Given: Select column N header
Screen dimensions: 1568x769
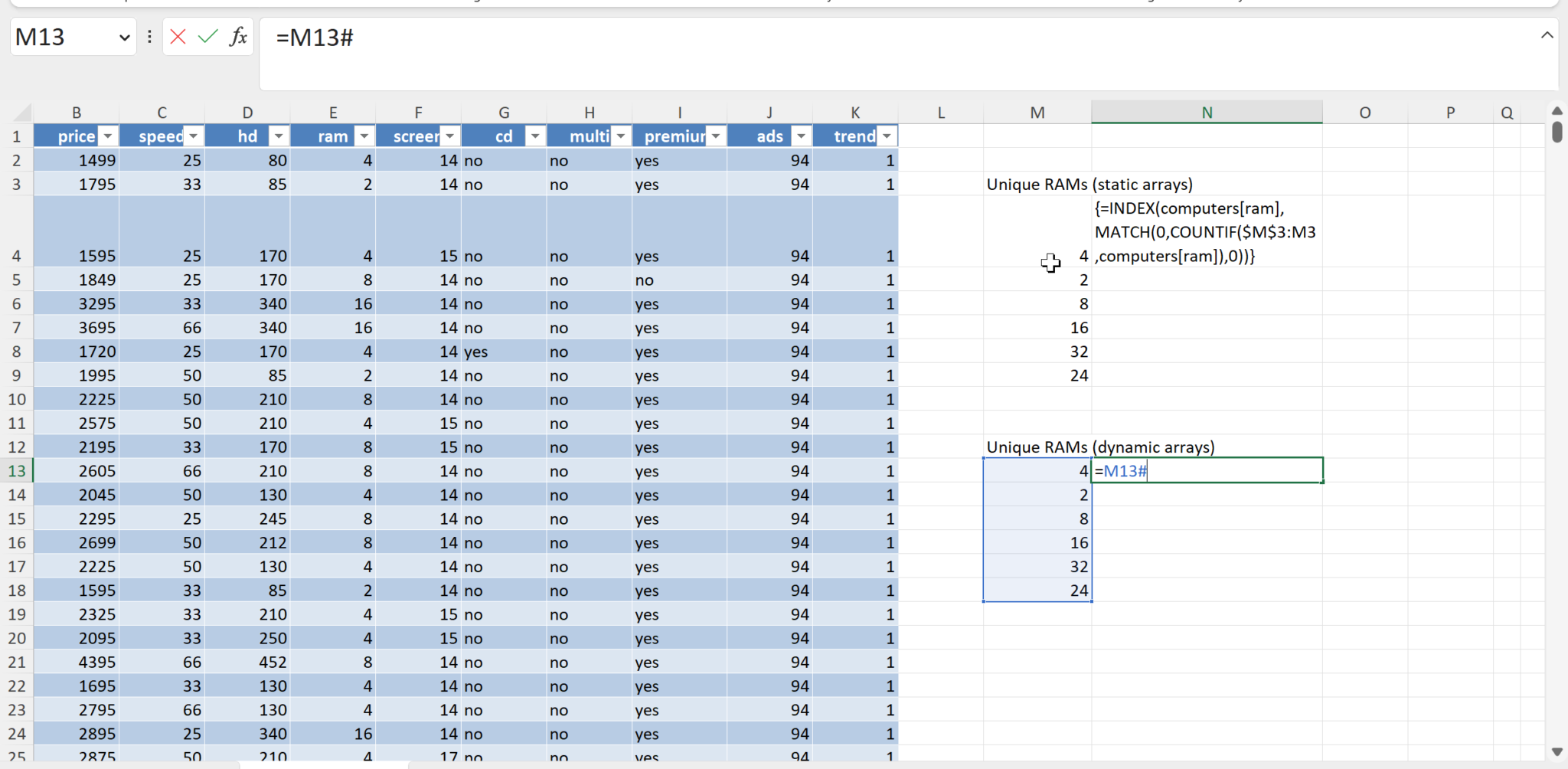Looking at the screenshot, I should [x=1207, y=113].
